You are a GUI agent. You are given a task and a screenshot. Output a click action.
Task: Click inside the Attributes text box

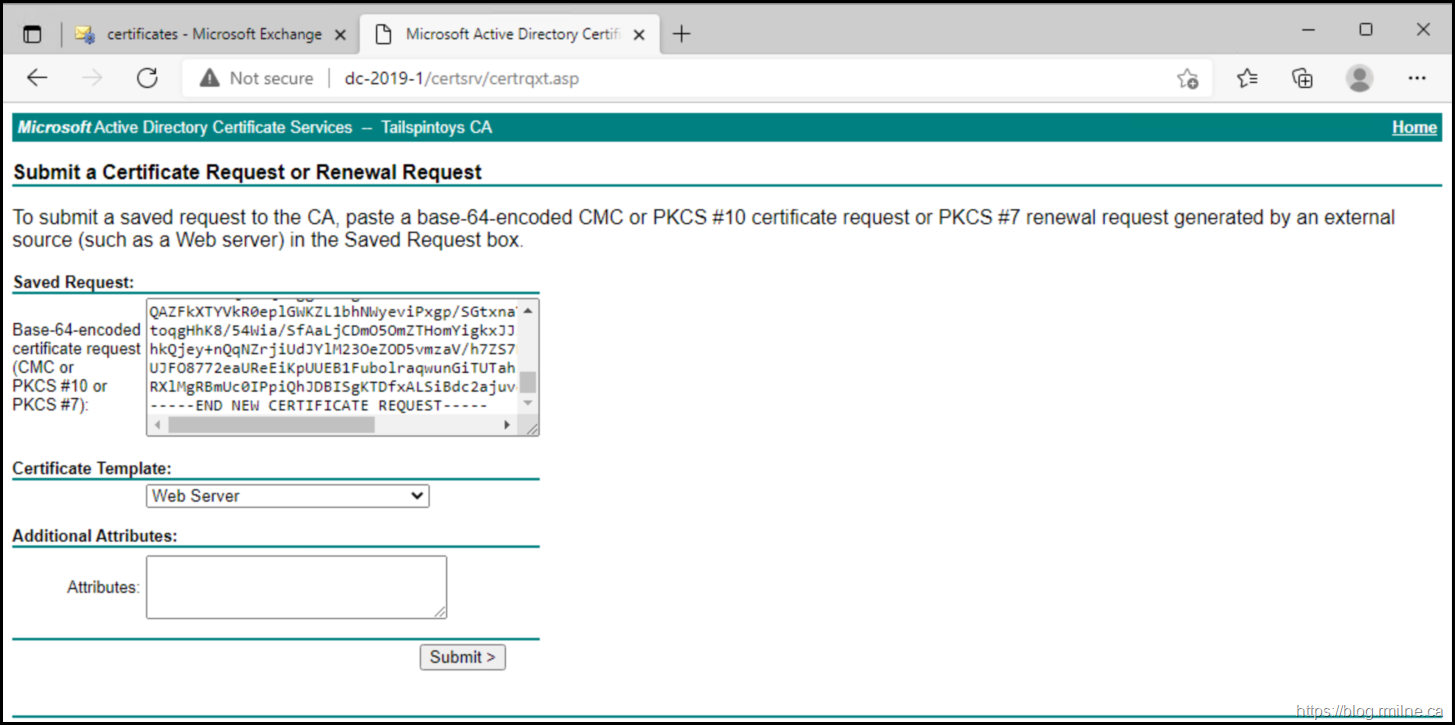(296, 587)
